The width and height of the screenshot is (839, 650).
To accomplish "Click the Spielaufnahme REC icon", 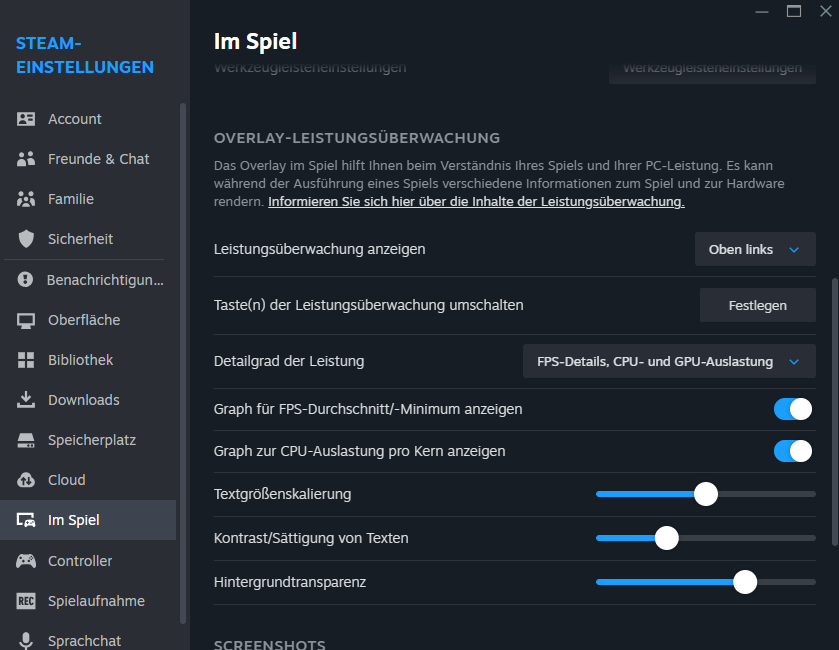I will 27,601.
